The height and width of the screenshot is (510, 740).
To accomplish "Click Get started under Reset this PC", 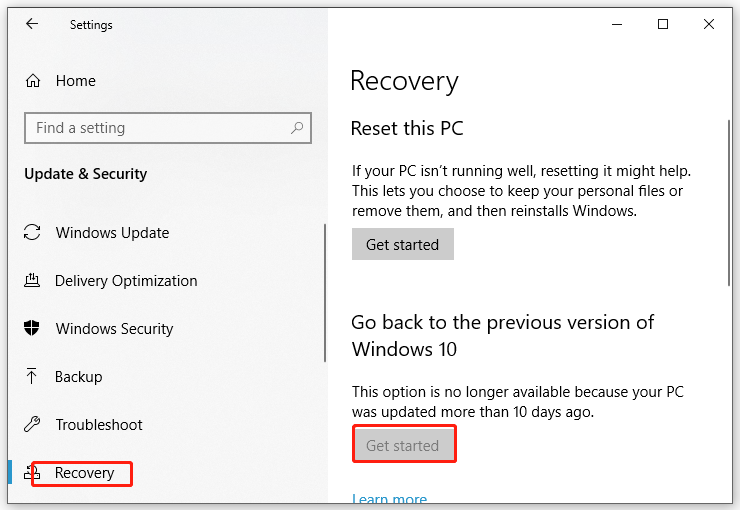I will (x=403, y=244).
